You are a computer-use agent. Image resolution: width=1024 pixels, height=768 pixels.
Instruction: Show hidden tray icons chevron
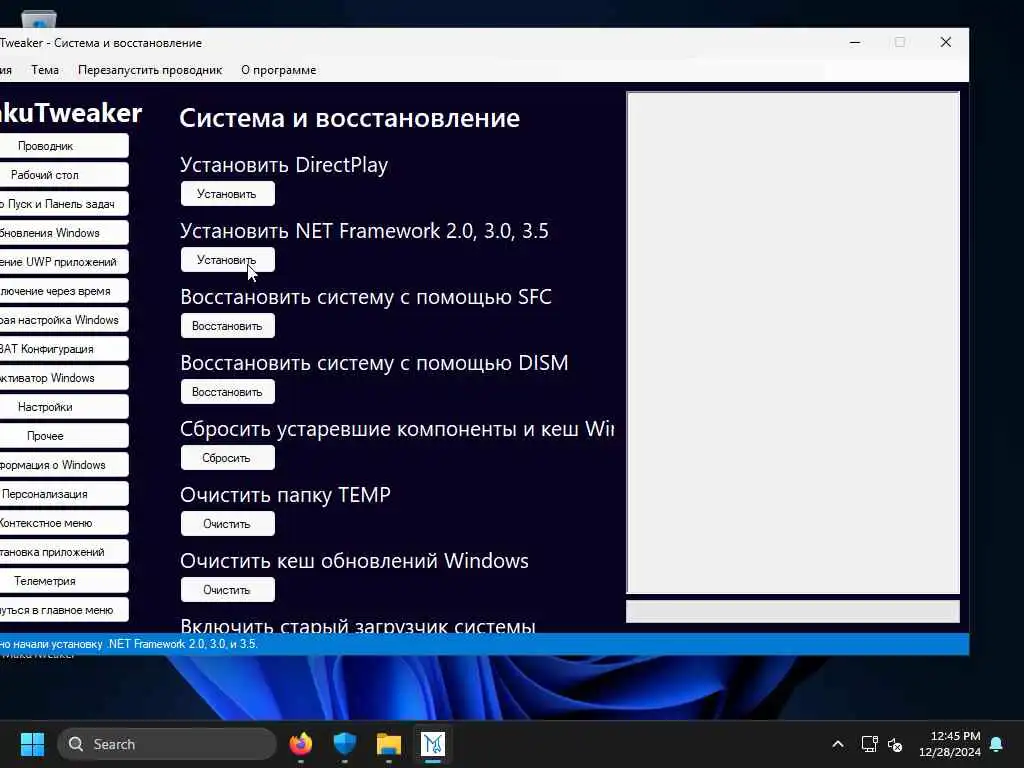point(838,744)
